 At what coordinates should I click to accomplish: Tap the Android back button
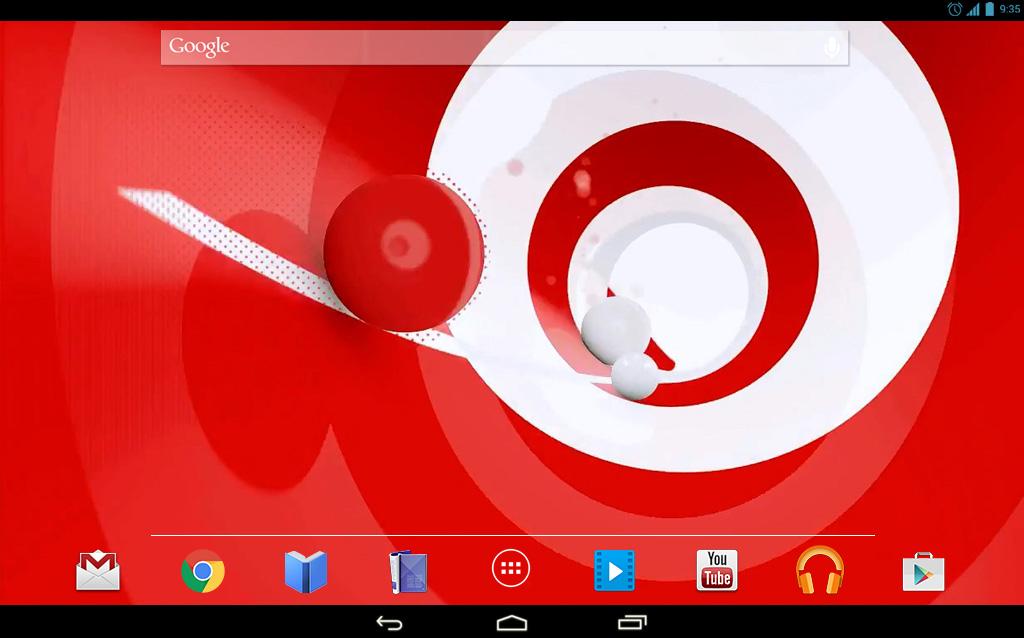click(390, 622)
